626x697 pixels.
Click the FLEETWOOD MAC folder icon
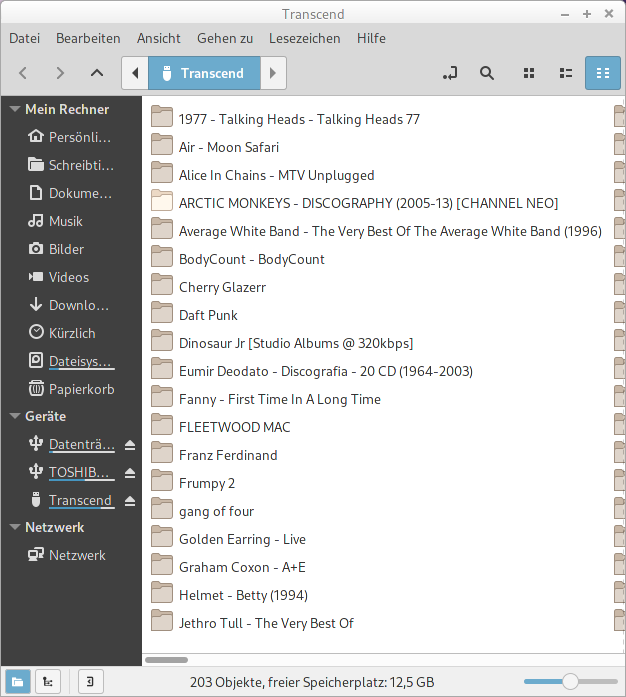[x=162, y=425]
